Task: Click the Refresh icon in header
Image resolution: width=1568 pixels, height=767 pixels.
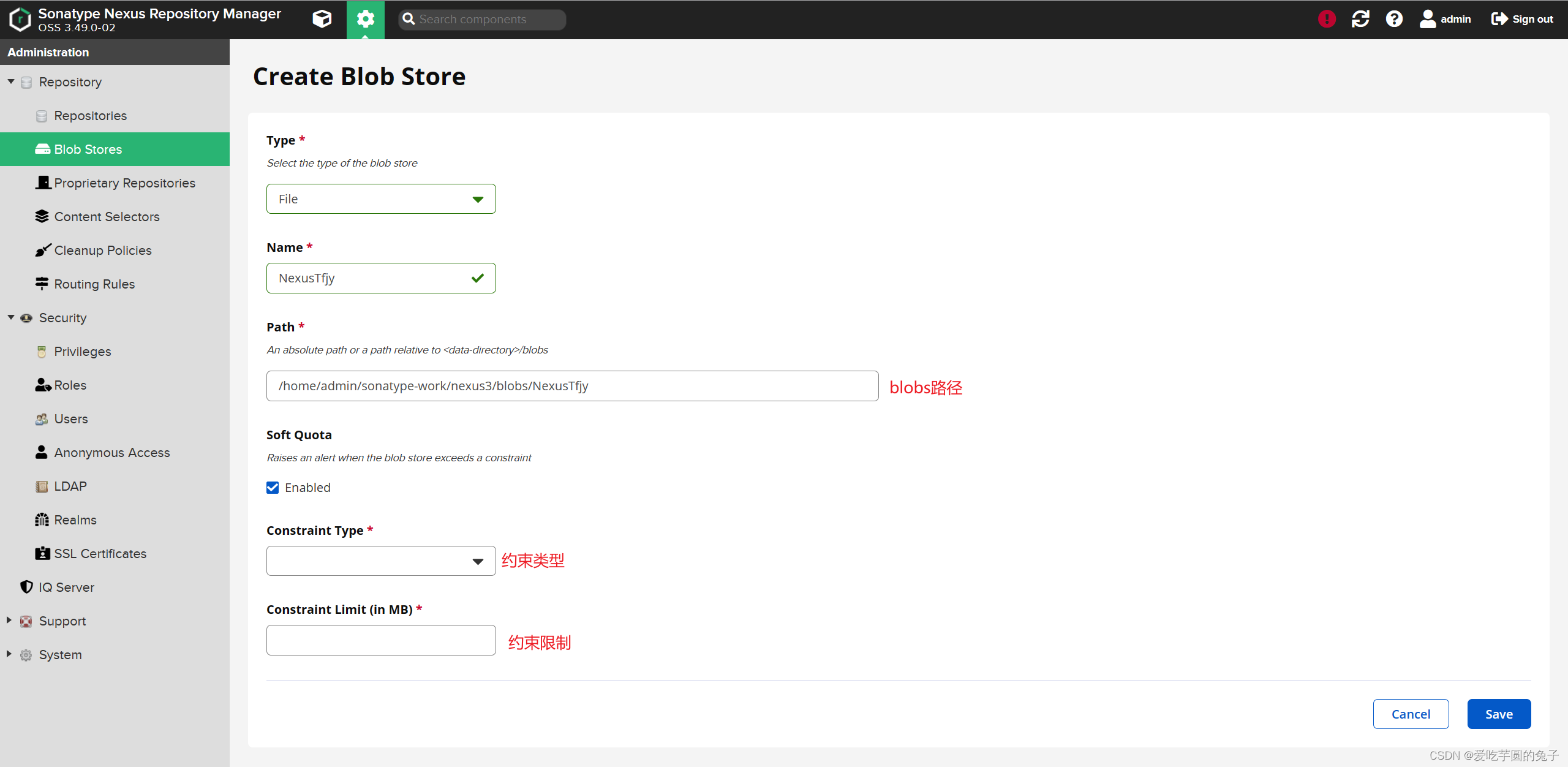Action: (x=1360, y=19)
